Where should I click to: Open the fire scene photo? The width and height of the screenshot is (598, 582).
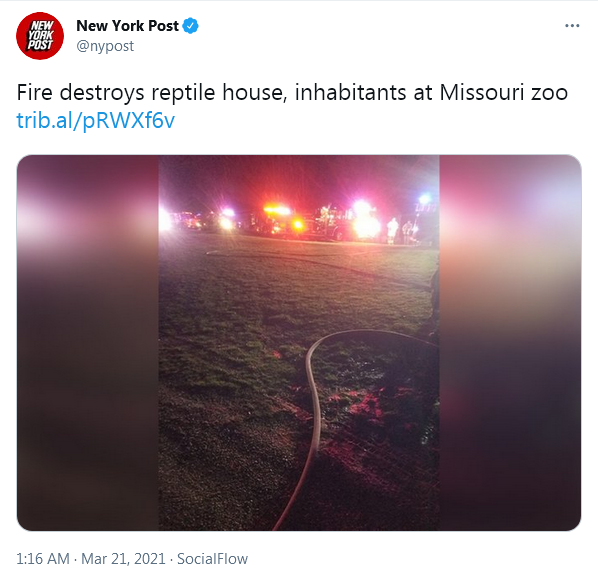coord(299,342)
